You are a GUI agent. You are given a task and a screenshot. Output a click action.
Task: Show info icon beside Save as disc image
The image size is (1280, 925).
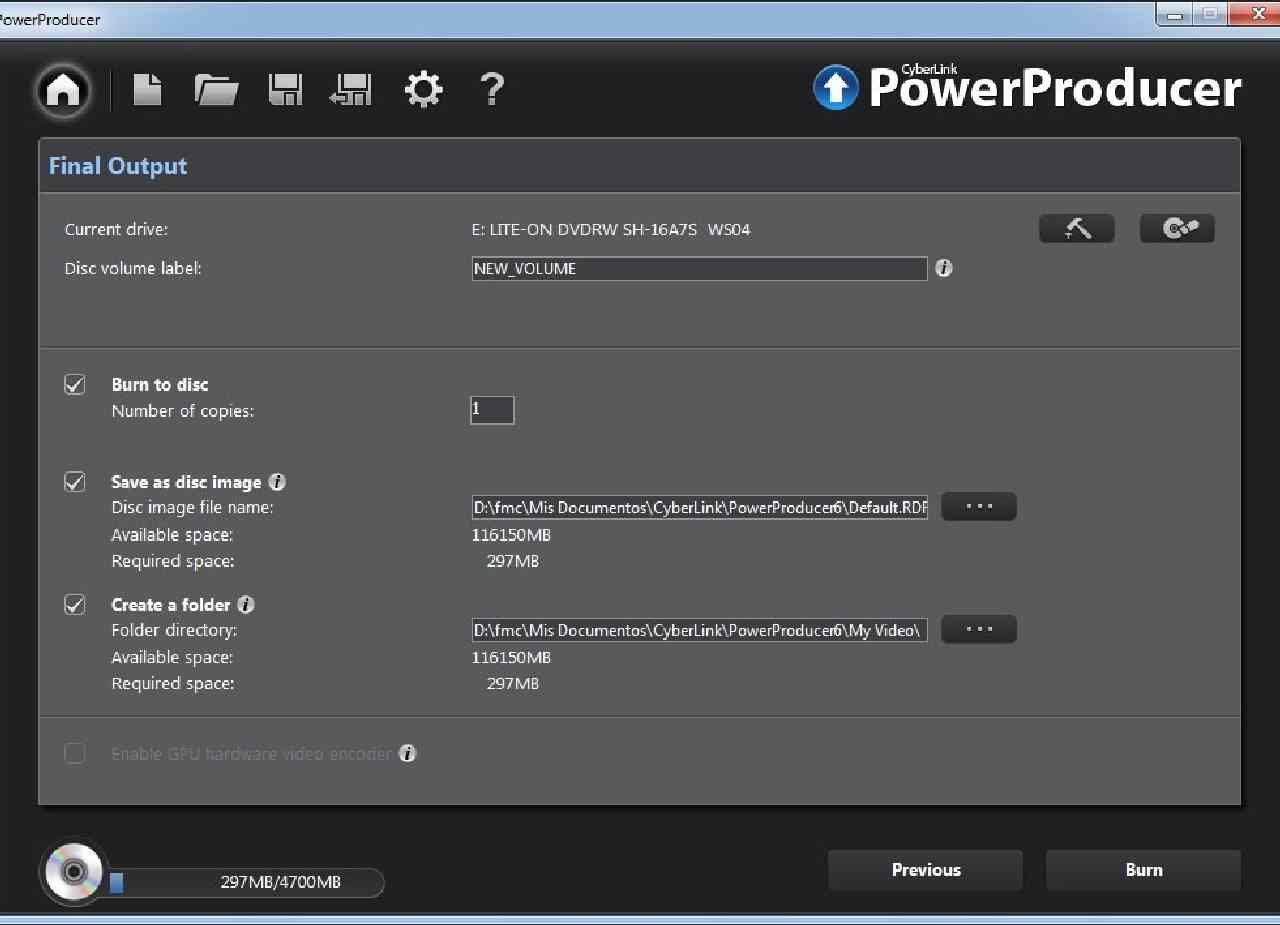pos(277,481)
